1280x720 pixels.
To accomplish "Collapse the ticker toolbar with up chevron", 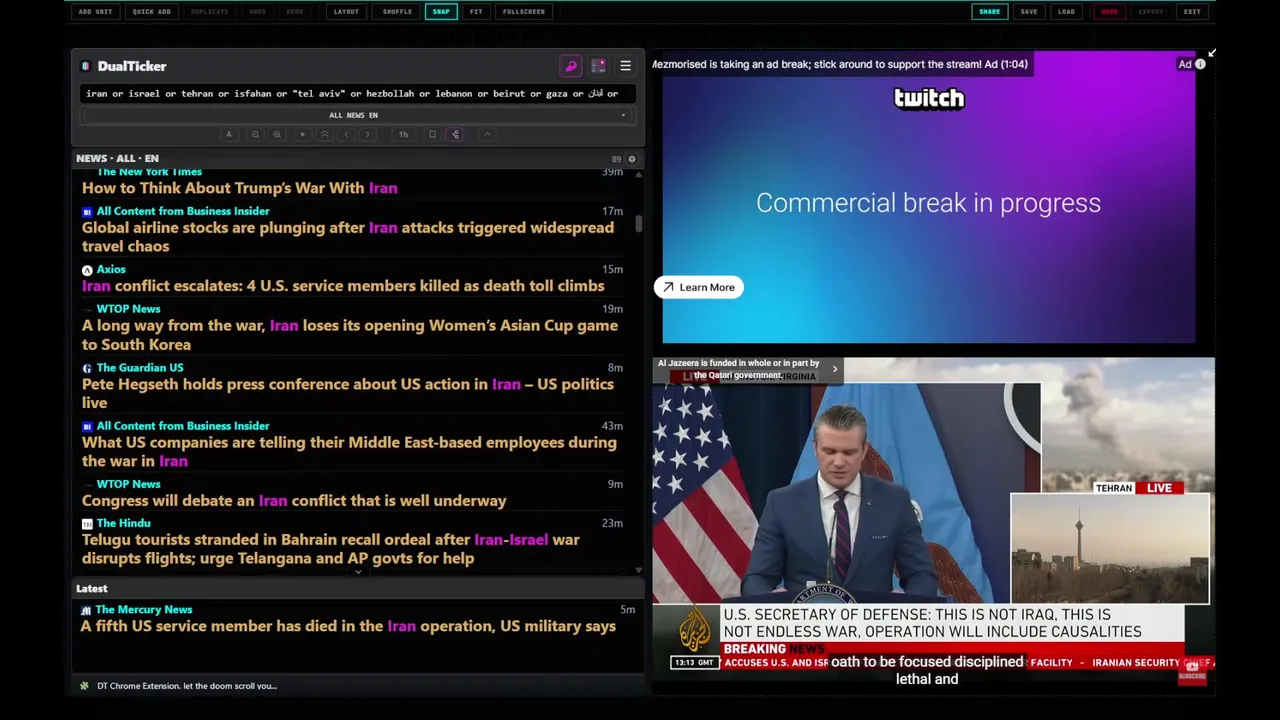I will (x=487, y=134).
